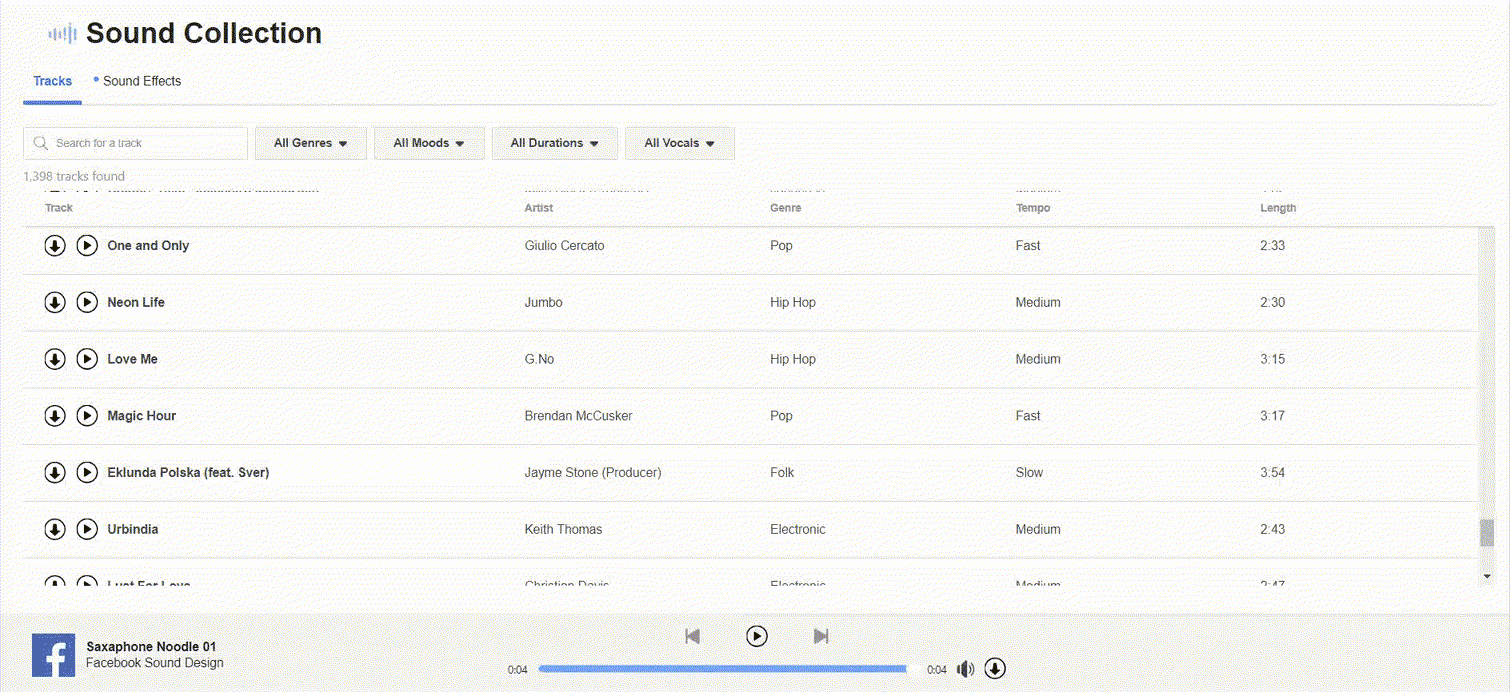1510x692 pixels.
Task: Download the currently playing Saxaphone Noodle 01
Action: [x=995, y=669]
